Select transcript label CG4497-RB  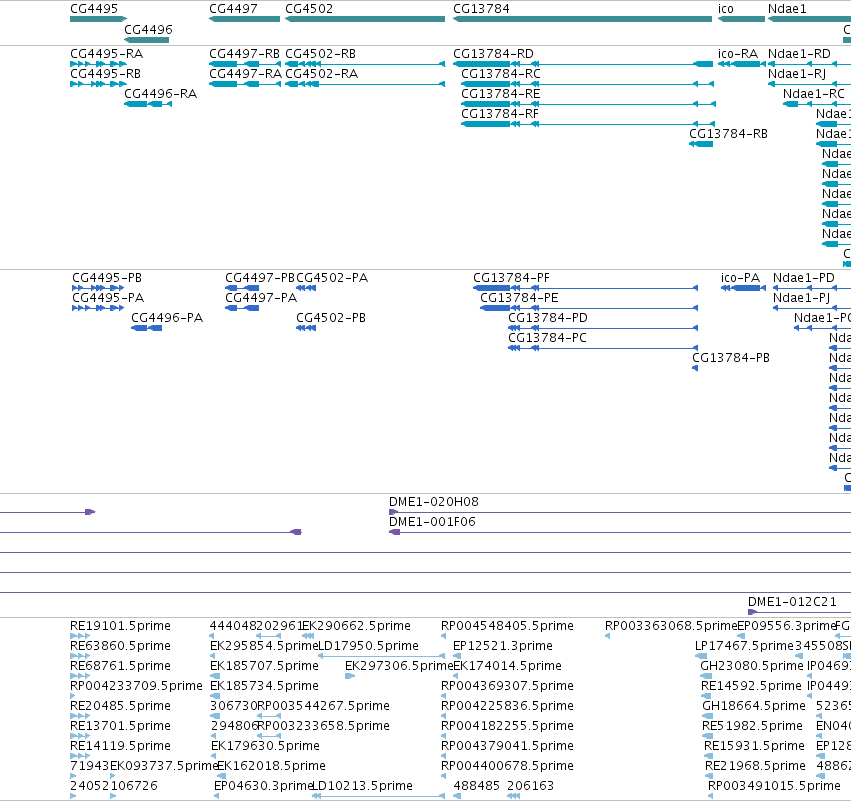245,54
